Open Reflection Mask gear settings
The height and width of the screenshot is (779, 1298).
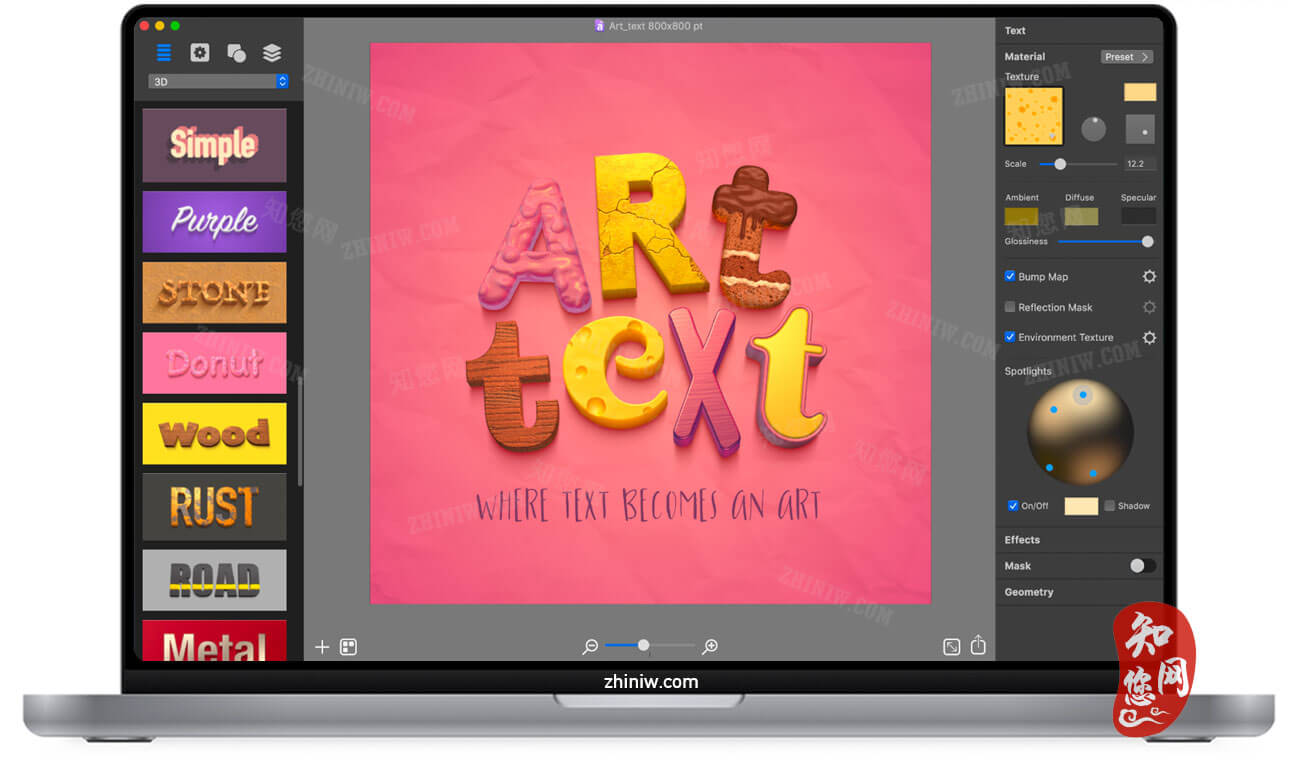tap(1149, 308)
